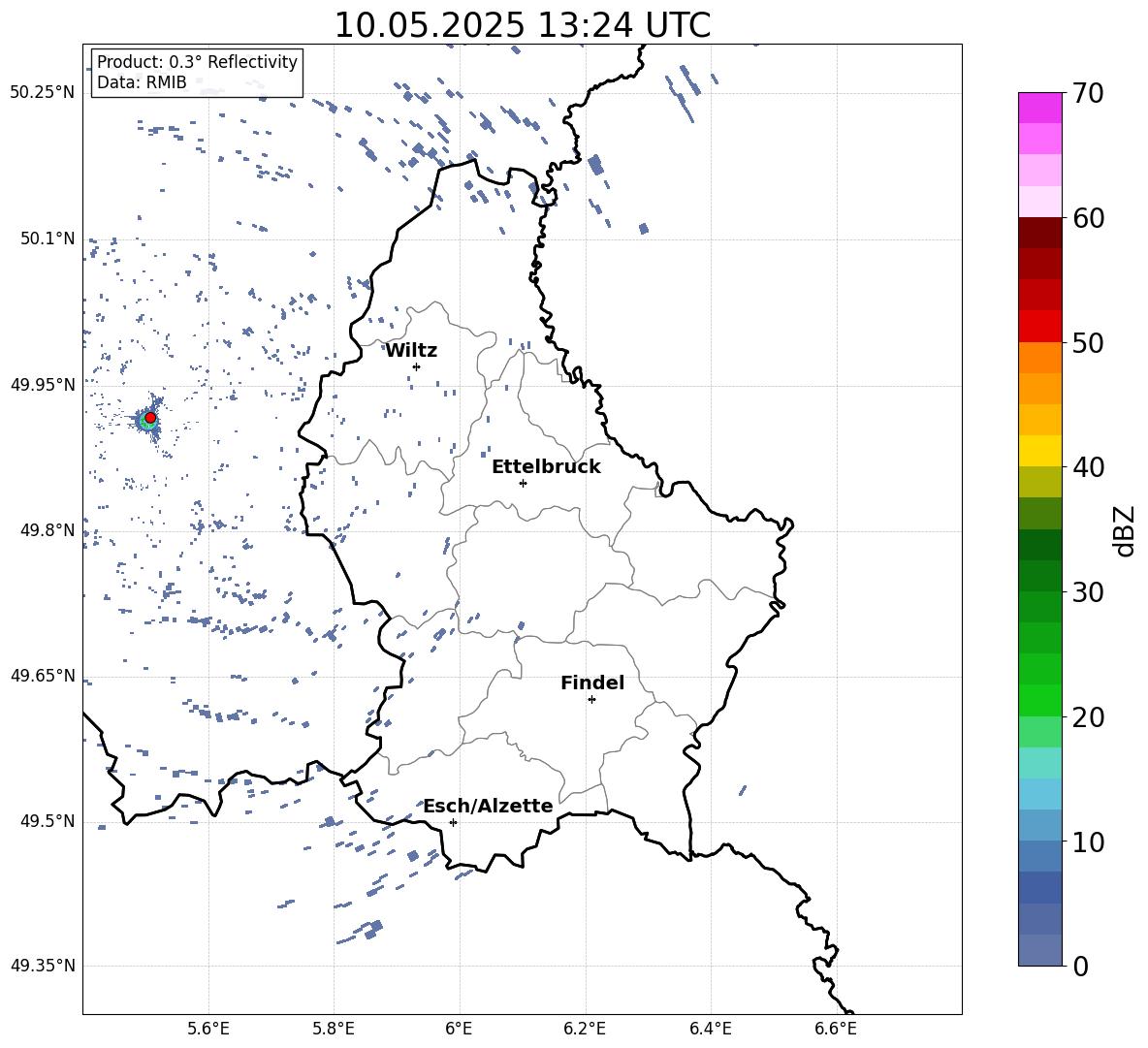Click the Ettelbruck city label
The image size is (1148, 1048).
point(546,467)
